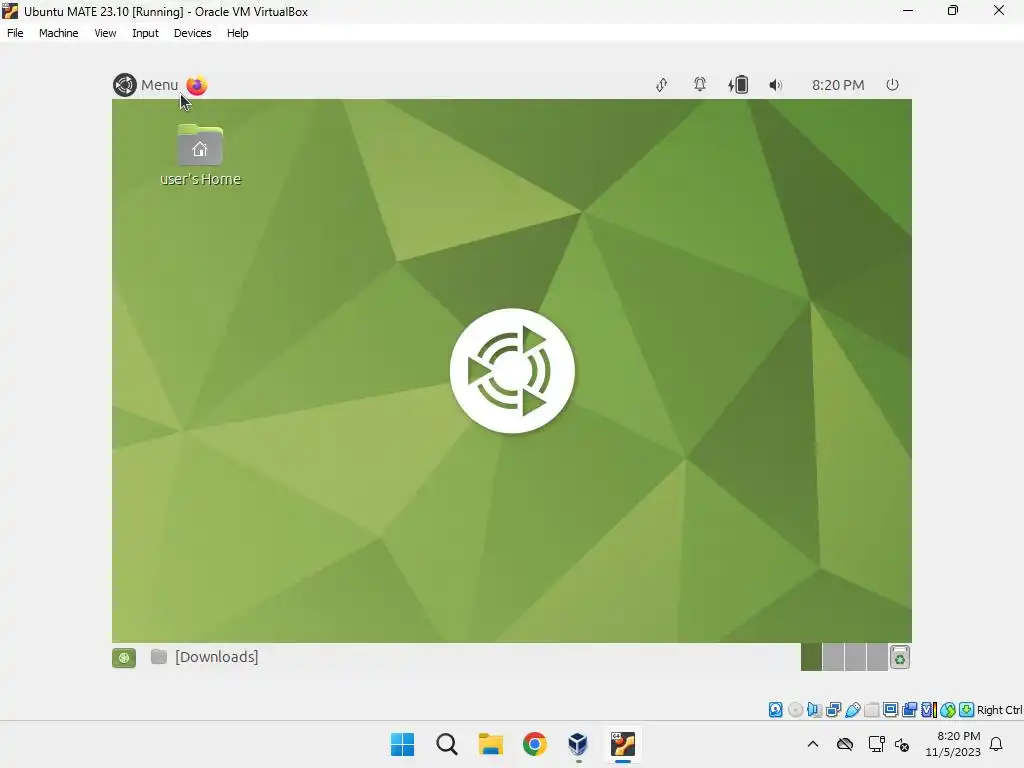Screen dimensions: 1024x768
Task: Open the Windows taskbar date and time
Action: pyautogui.click(x=953, y=744)
